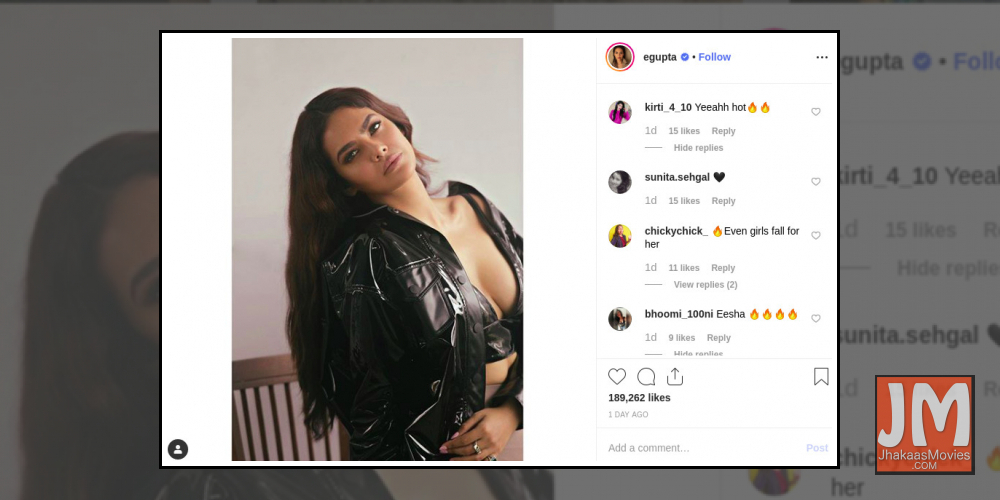The image size is (1000, 500).
Task: Collapse replies under bhoomi_100ni's comment
Action: point(698,353)
